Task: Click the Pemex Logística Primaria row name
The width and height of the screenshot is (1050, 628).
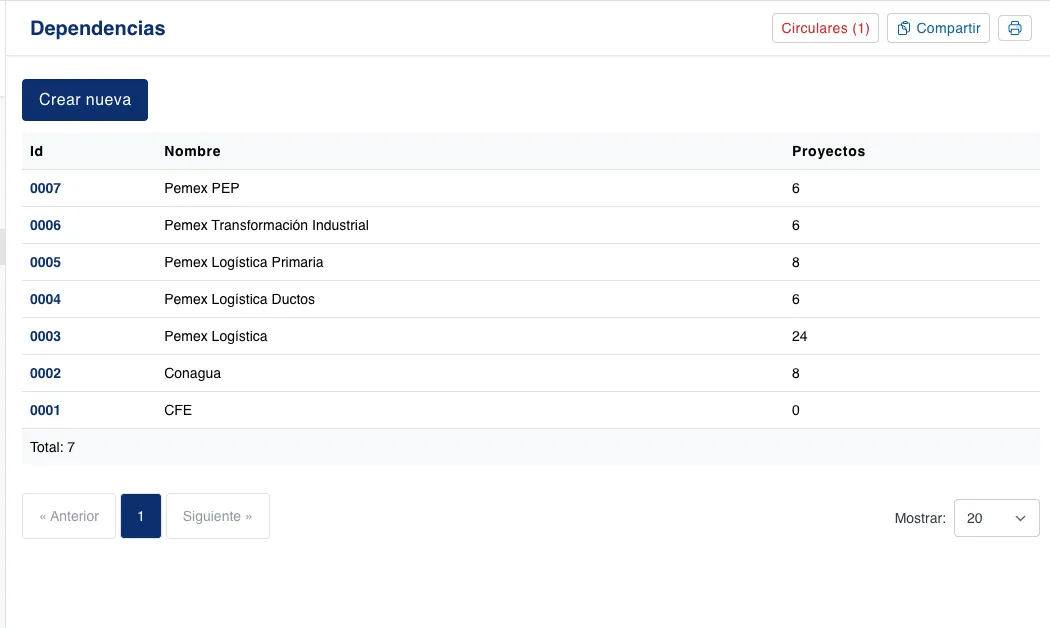Action: click(243, 262)
